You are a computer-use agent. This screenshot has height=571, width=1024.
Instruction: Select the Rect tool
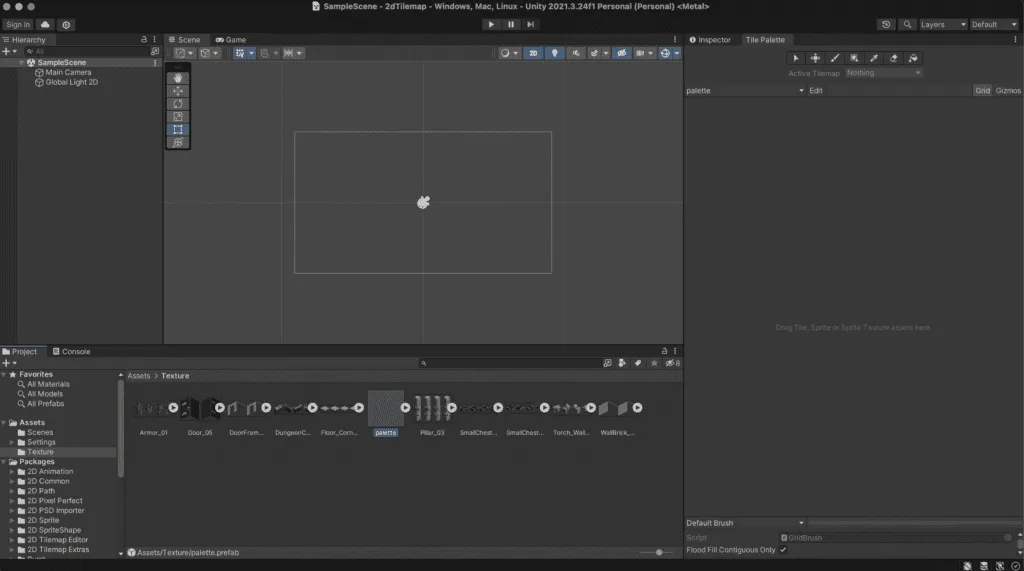[x=178, y=129]
